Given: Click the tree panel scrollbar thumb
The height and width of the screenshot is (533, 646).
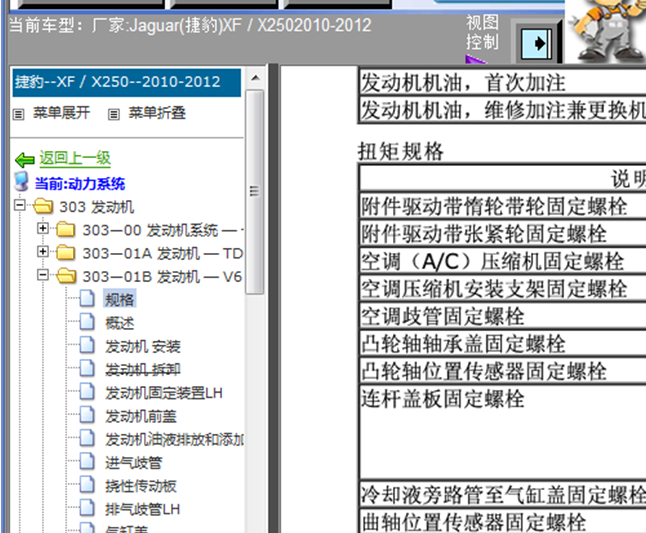Looking at the screenshot, I should point(255,192).
